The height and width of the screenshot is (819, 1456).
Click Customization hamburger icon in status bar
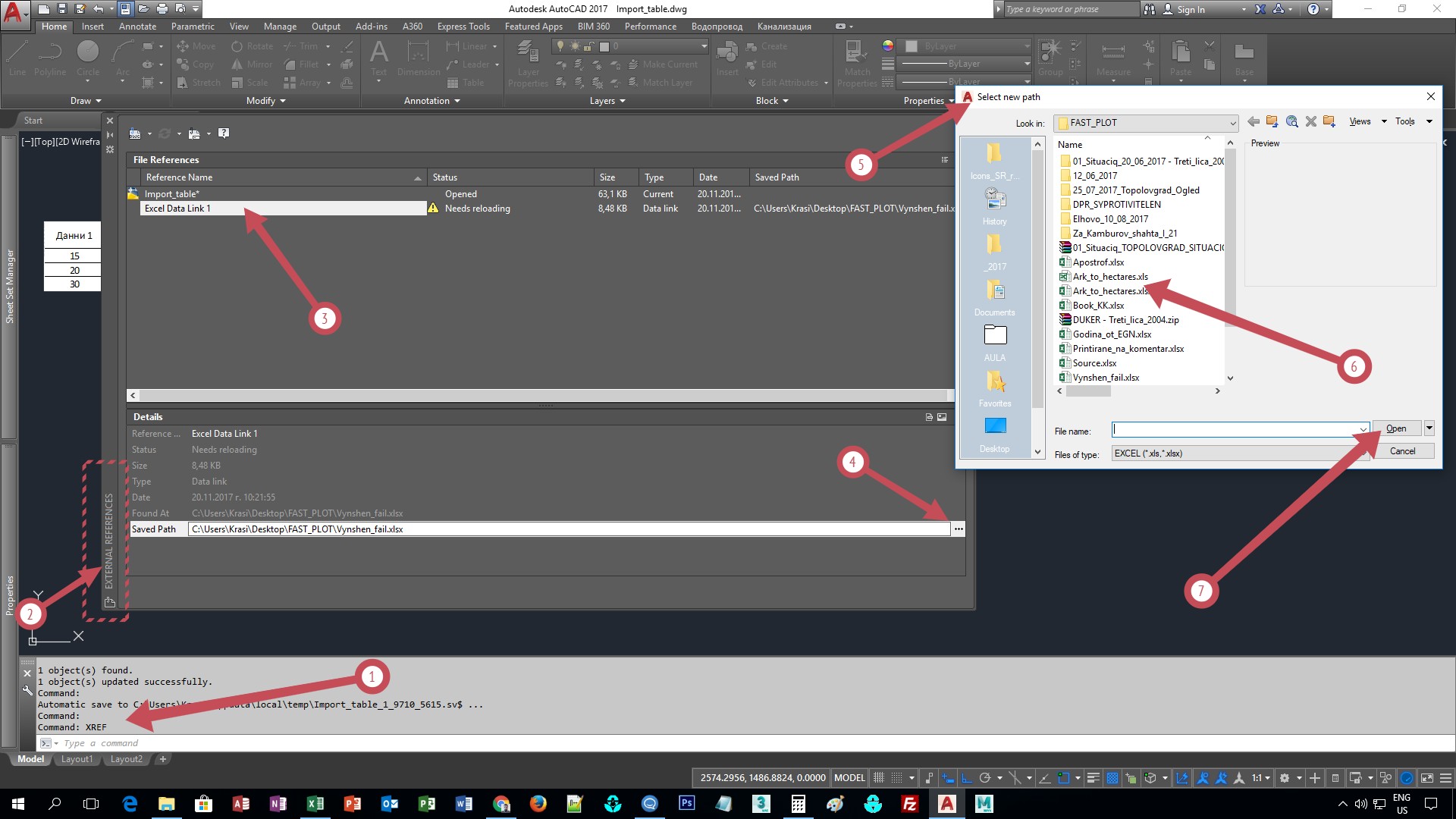click(1445, 778)
